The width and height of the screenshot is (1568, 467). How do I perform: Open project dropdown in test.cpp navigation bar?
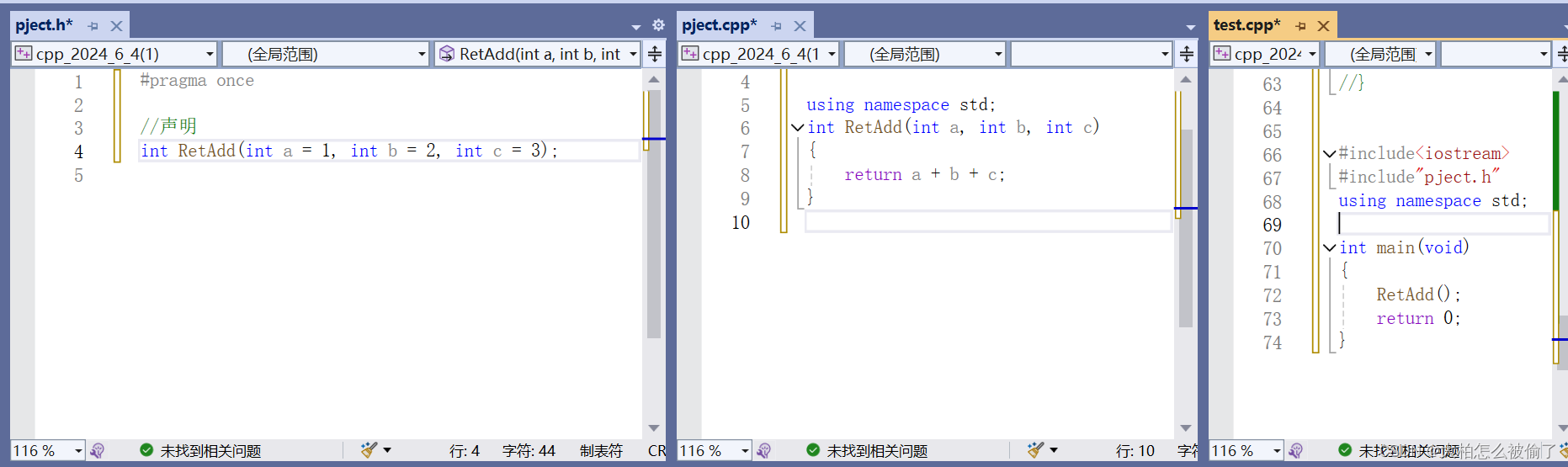tap(1265, 54)
